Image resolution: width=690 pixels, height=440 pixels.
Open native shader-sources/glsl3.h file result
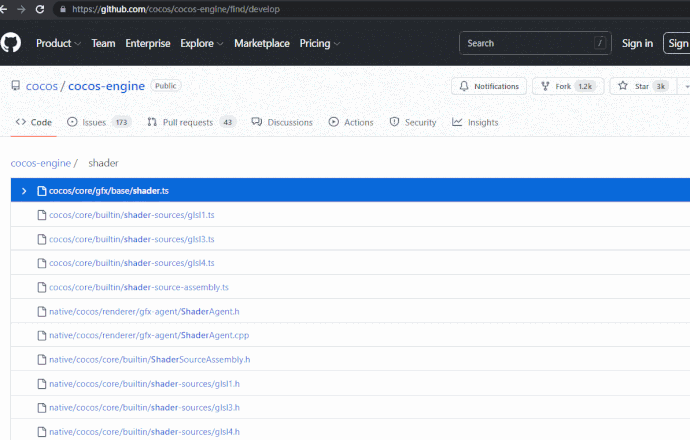144,407
